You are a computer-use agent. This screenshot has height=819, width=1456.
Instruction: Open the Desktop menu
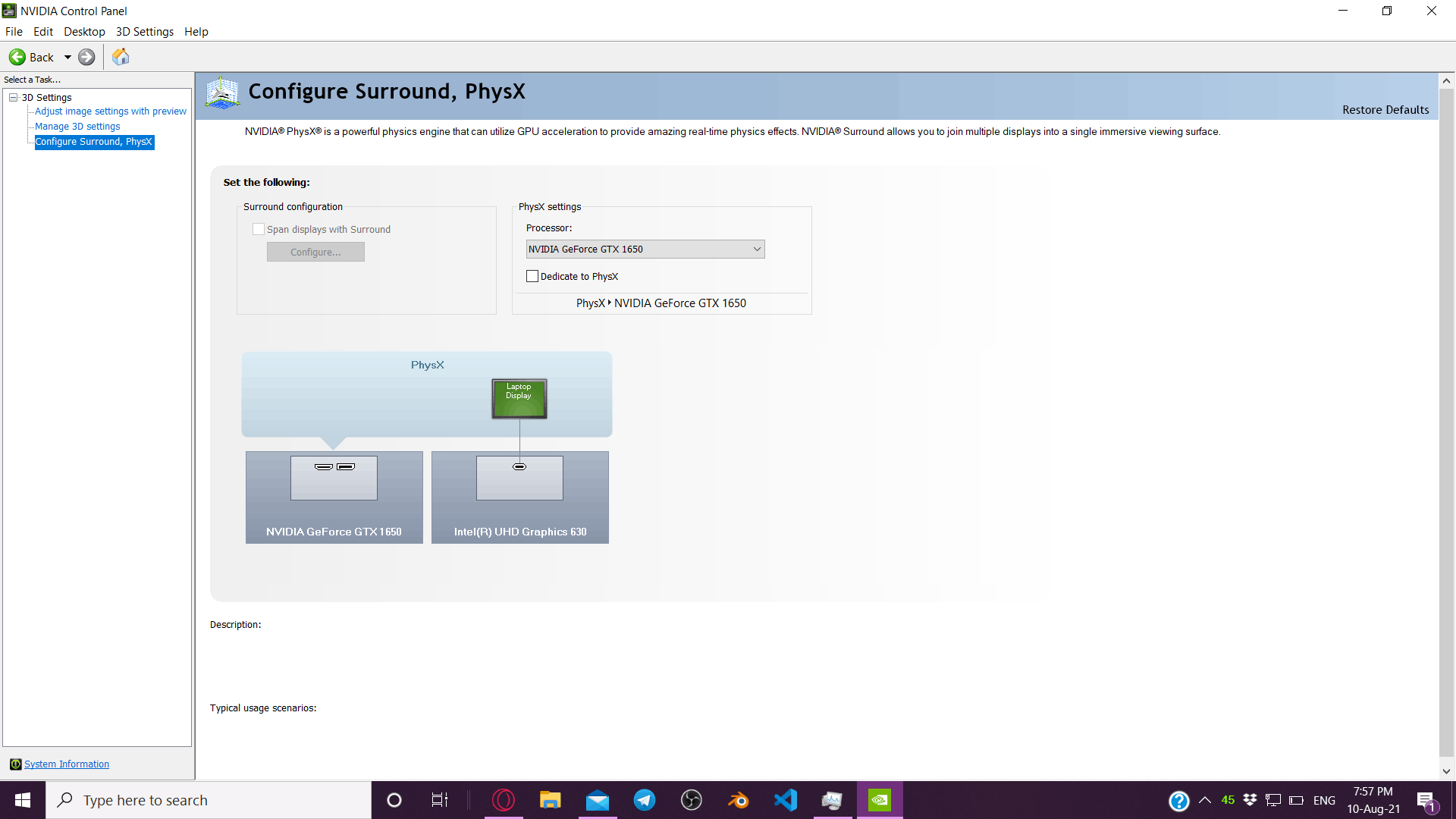coord(84,31)
